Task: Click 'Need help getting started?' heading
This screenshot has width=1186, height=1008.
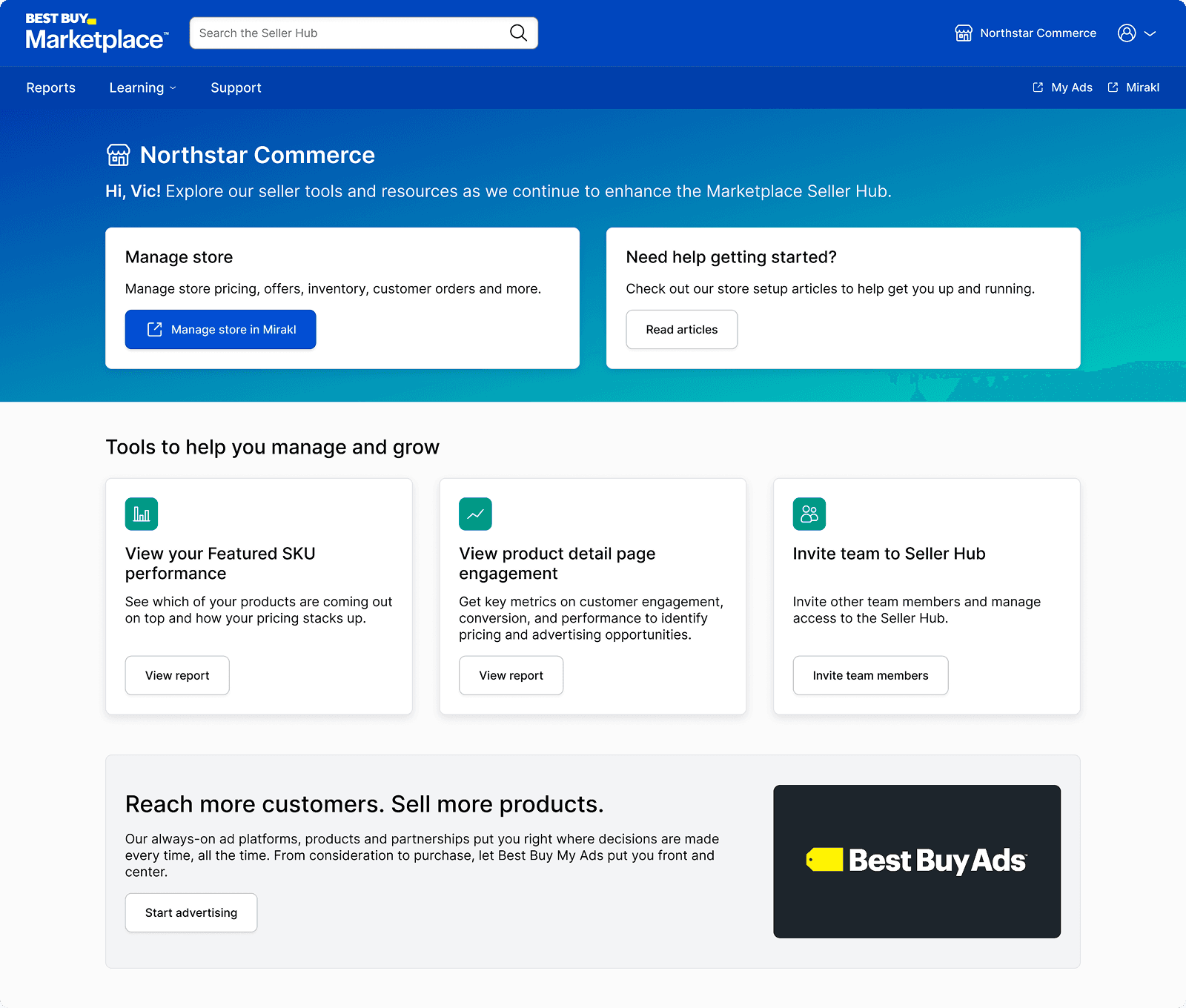Action: [732, 257]
